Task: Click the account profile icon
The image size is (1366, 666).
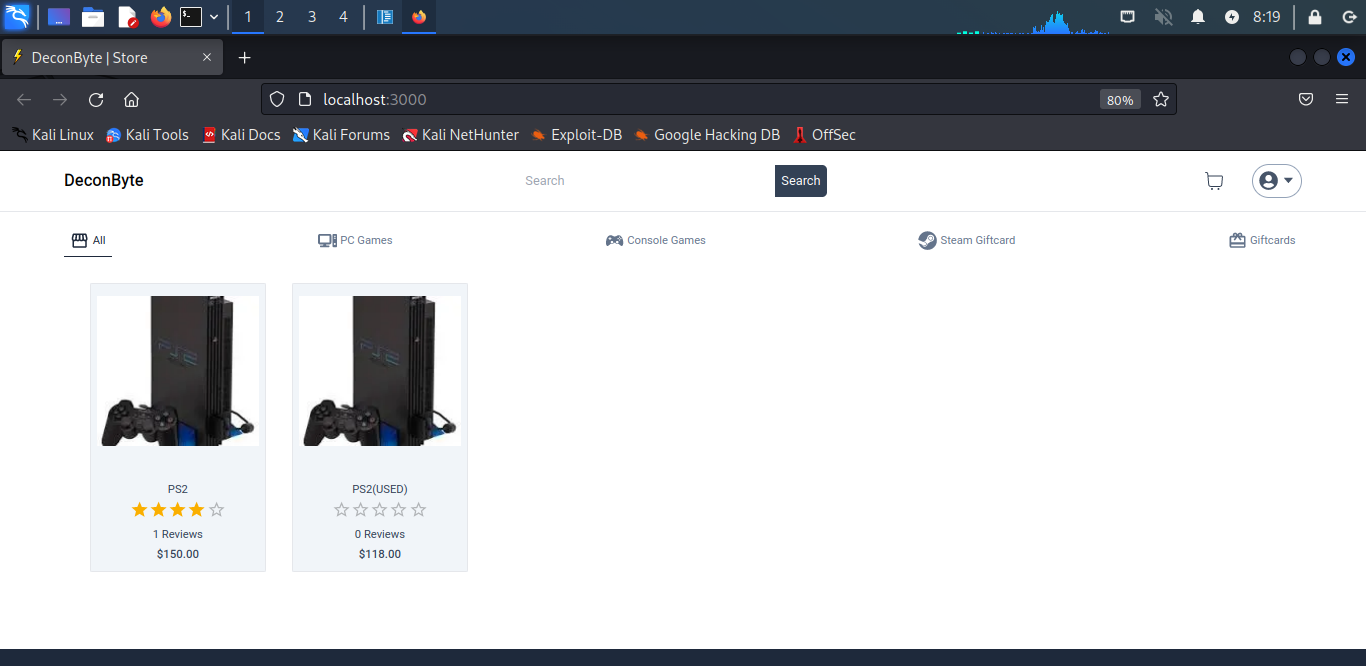Action: [x=1269, y=181]
